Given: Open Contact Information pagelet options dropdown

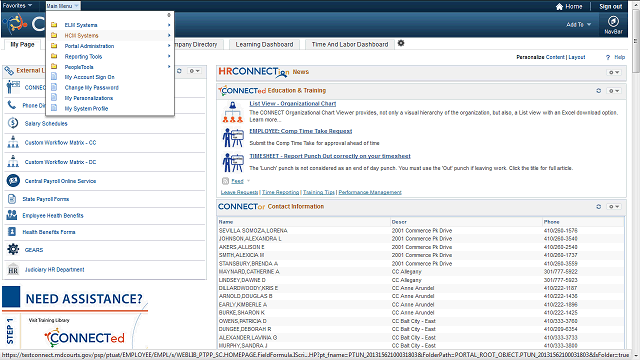Looking at the screenshot, I should 614,207.
